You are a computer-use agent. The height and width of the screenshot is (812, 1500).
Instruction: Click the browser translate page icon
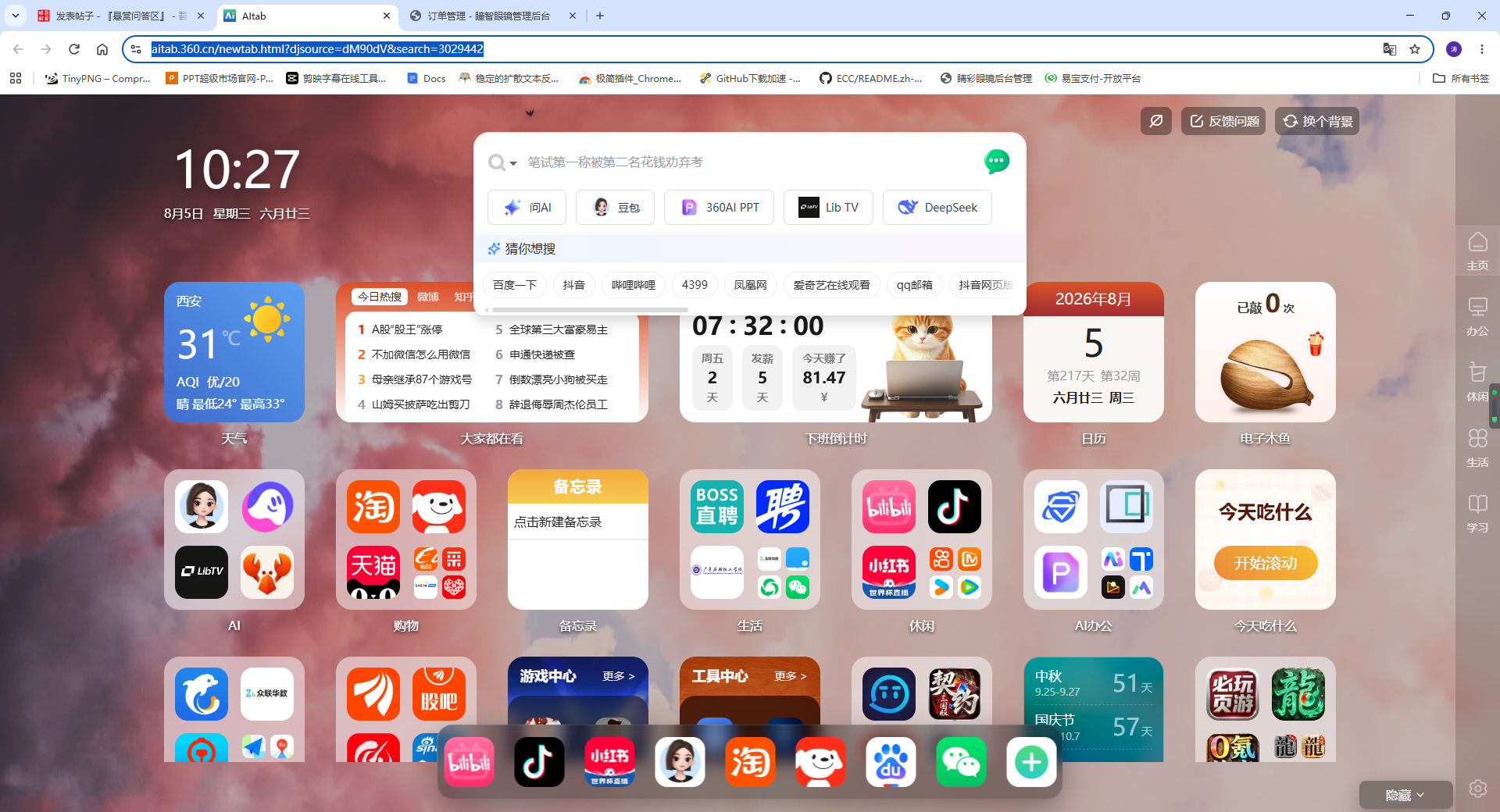click(1389, 49)
